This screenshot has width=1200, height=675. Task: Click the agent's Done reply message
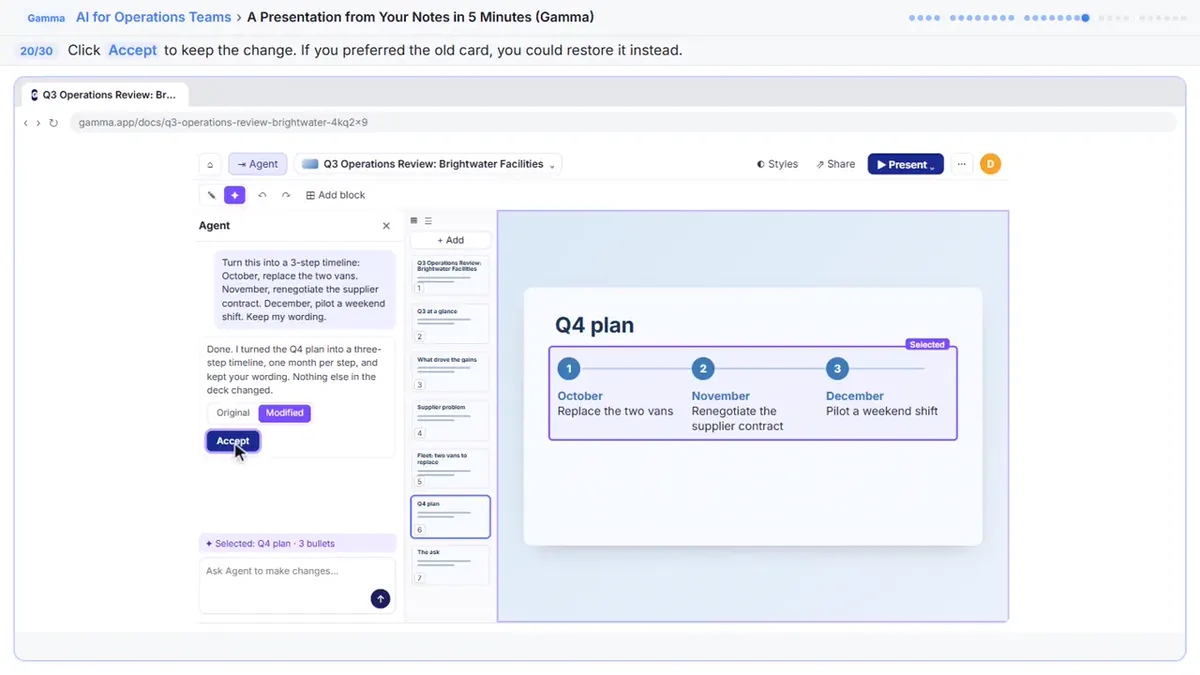pos(296,370)
